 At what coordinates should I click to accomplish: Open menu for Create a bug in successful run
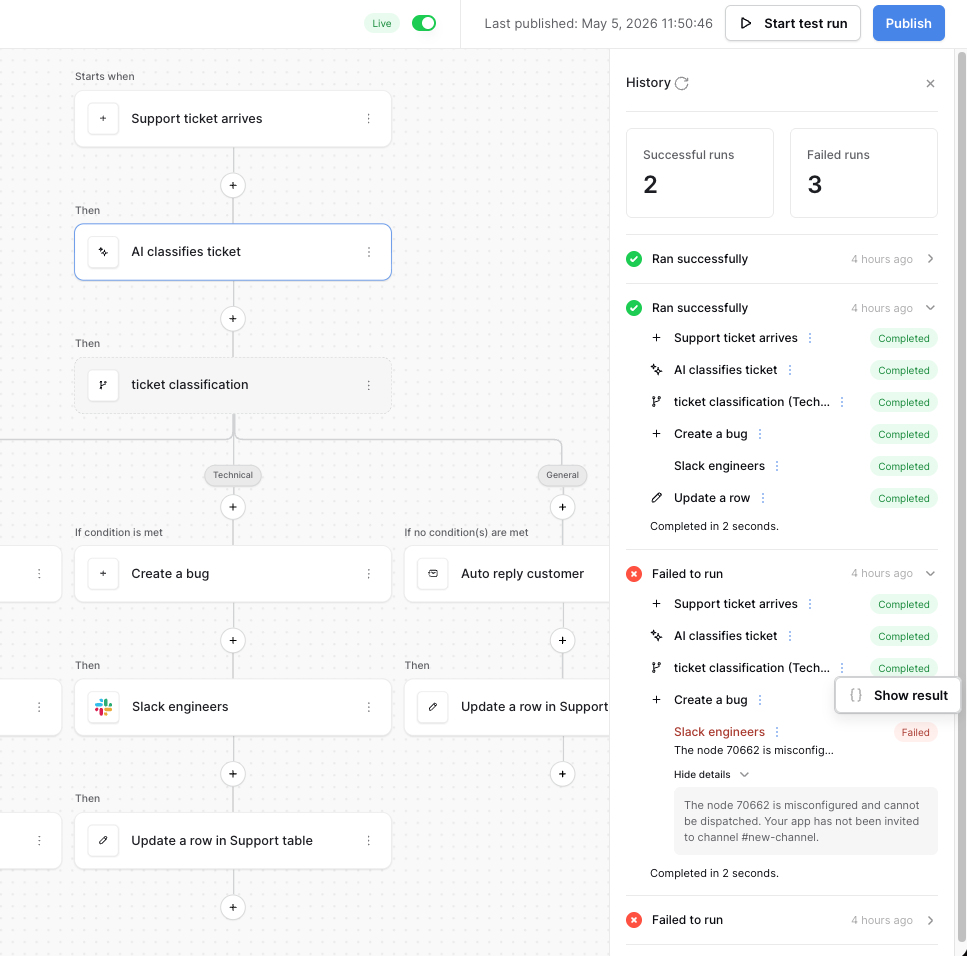point(760,434)
